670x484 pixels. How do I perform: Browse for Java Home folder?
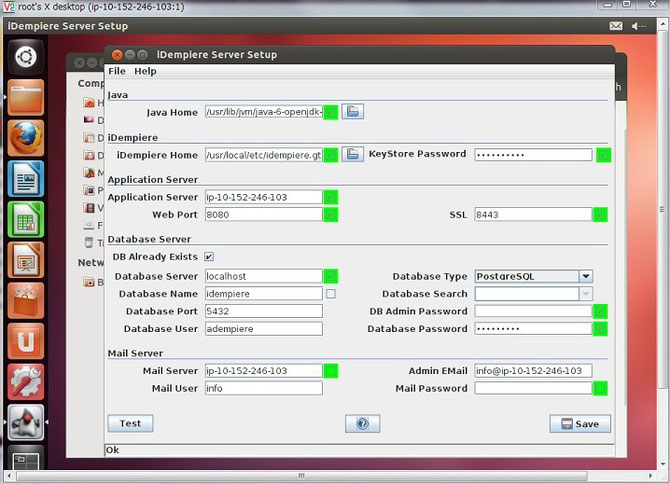pos(353,111)
